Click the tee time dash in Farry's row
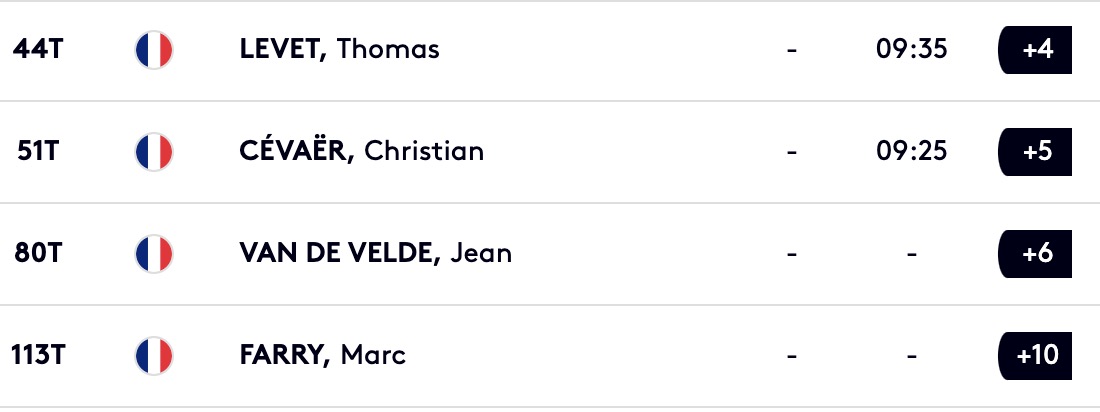Image resolution: width=1100 pixels, height=412 pixels. click(911, 357)
